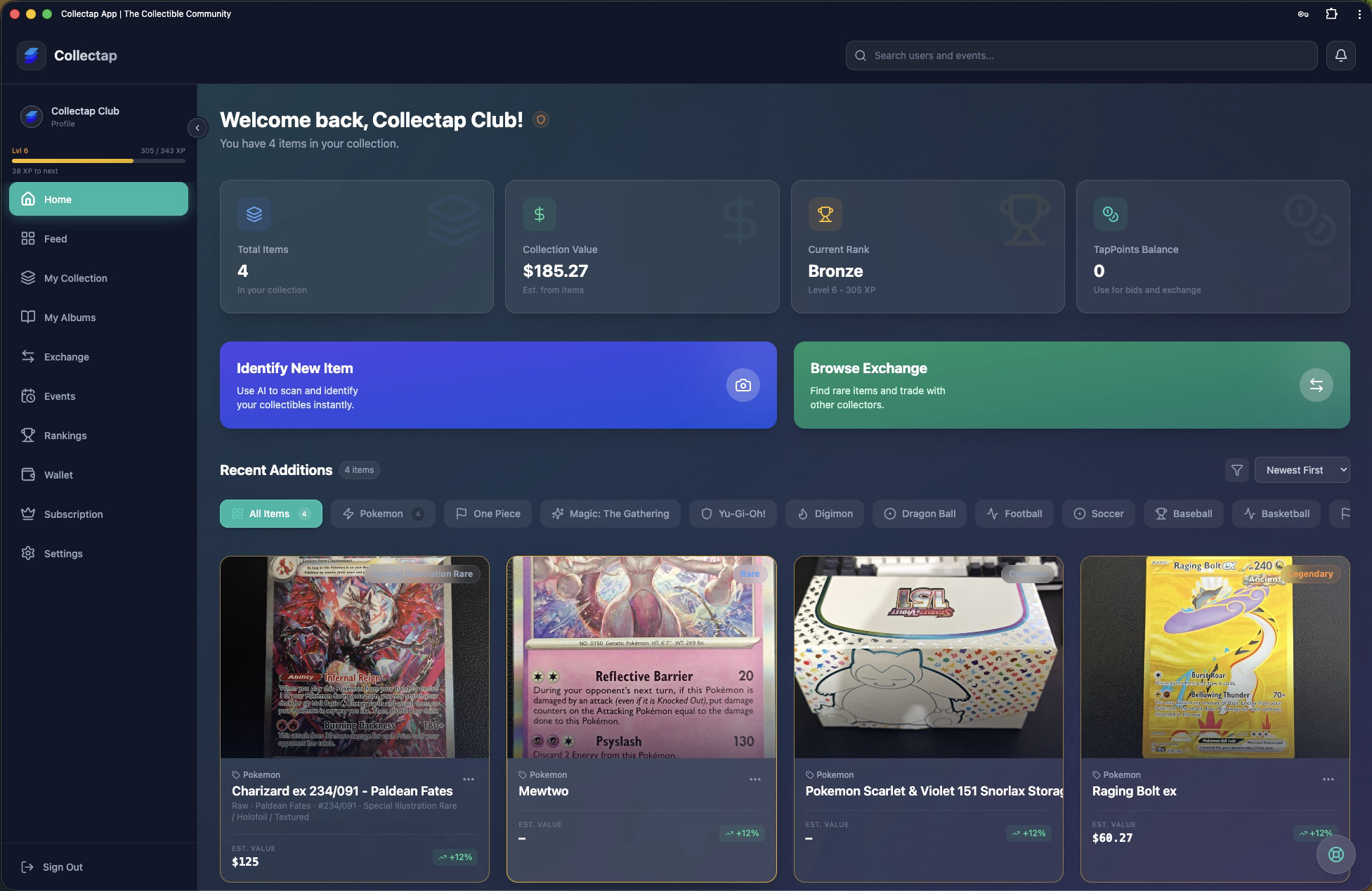Filter by Dragon Ball category
This screenshot has width=1372, height=891.
(920, 514)
